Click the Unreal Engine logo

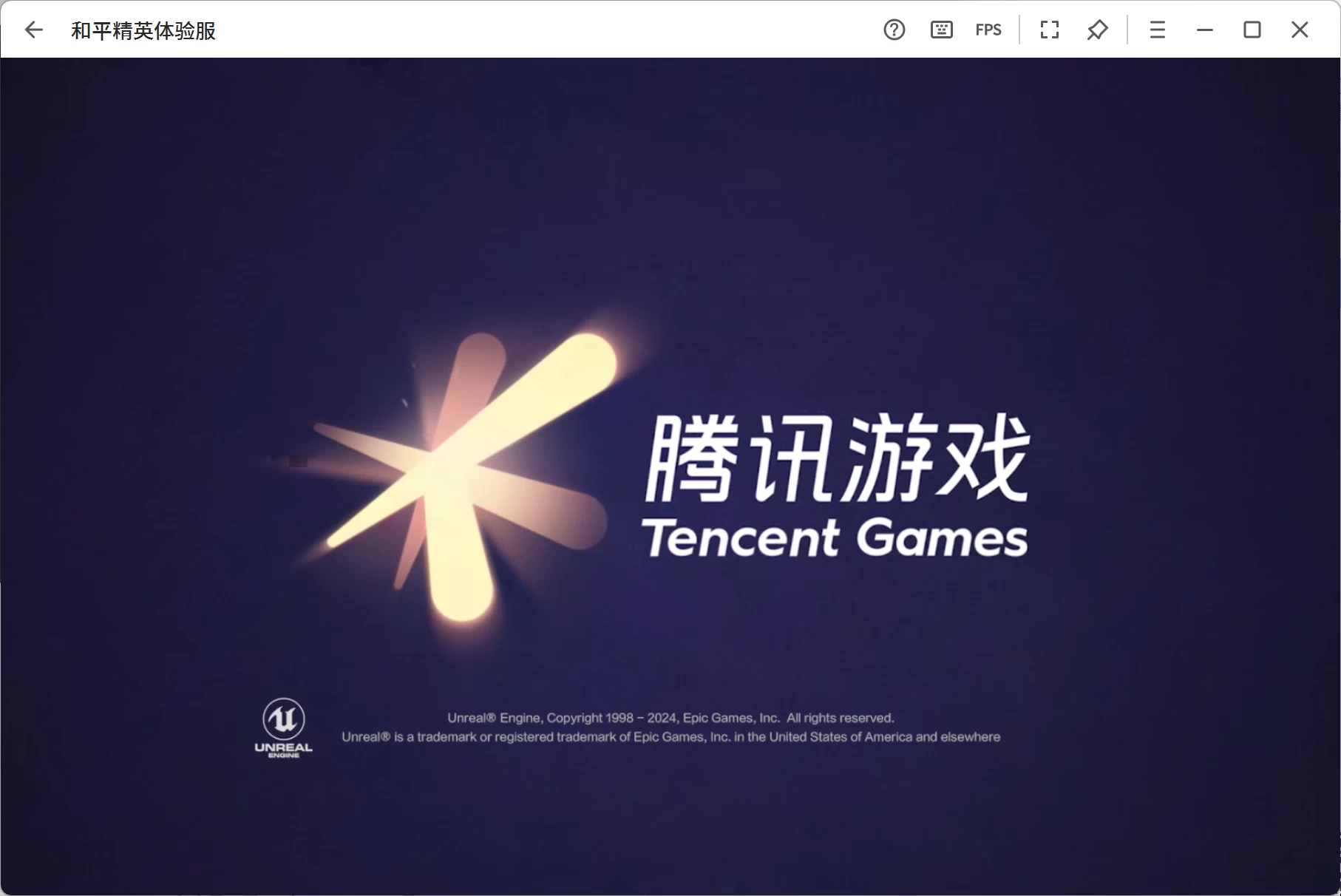(x=284, y=727)
